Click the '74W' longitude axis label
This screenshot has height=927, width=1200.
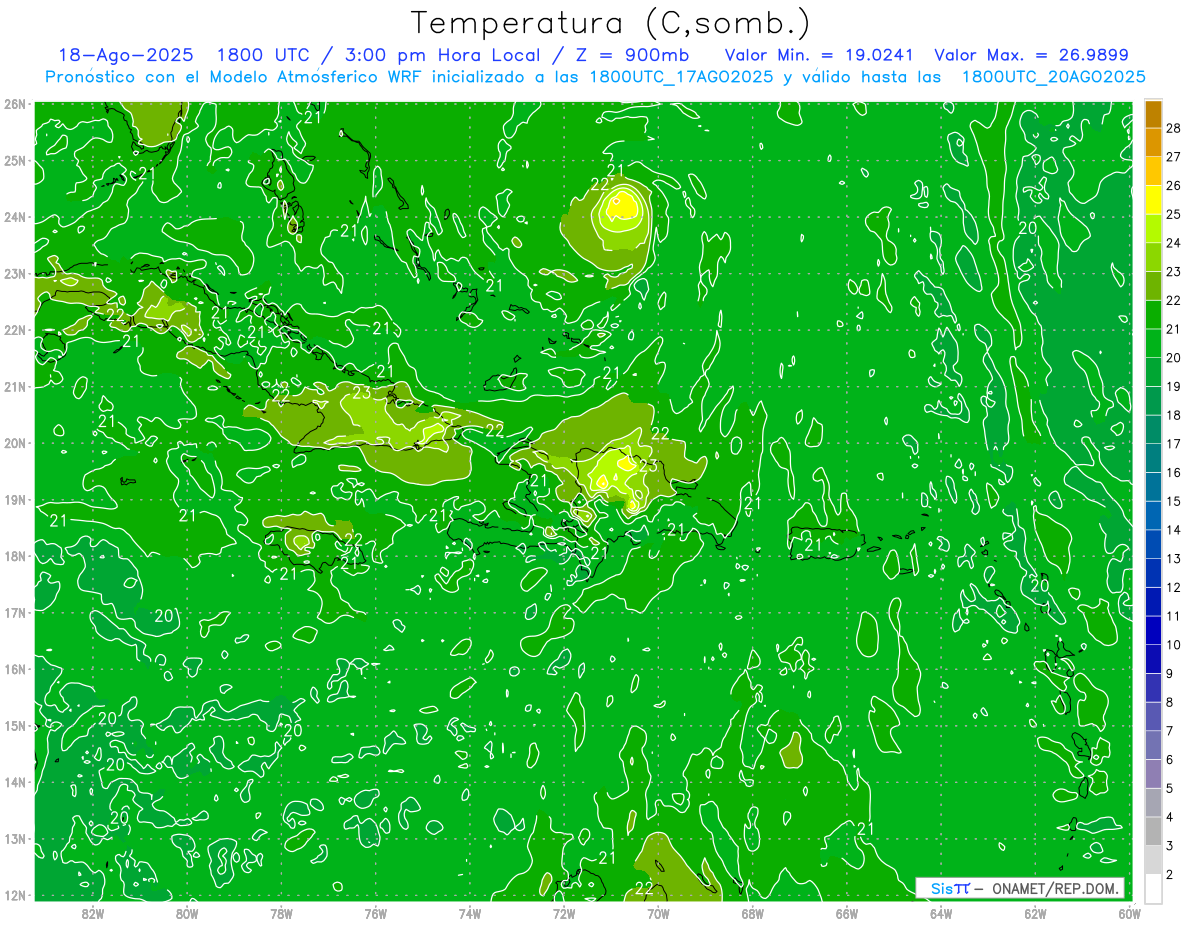469,912
